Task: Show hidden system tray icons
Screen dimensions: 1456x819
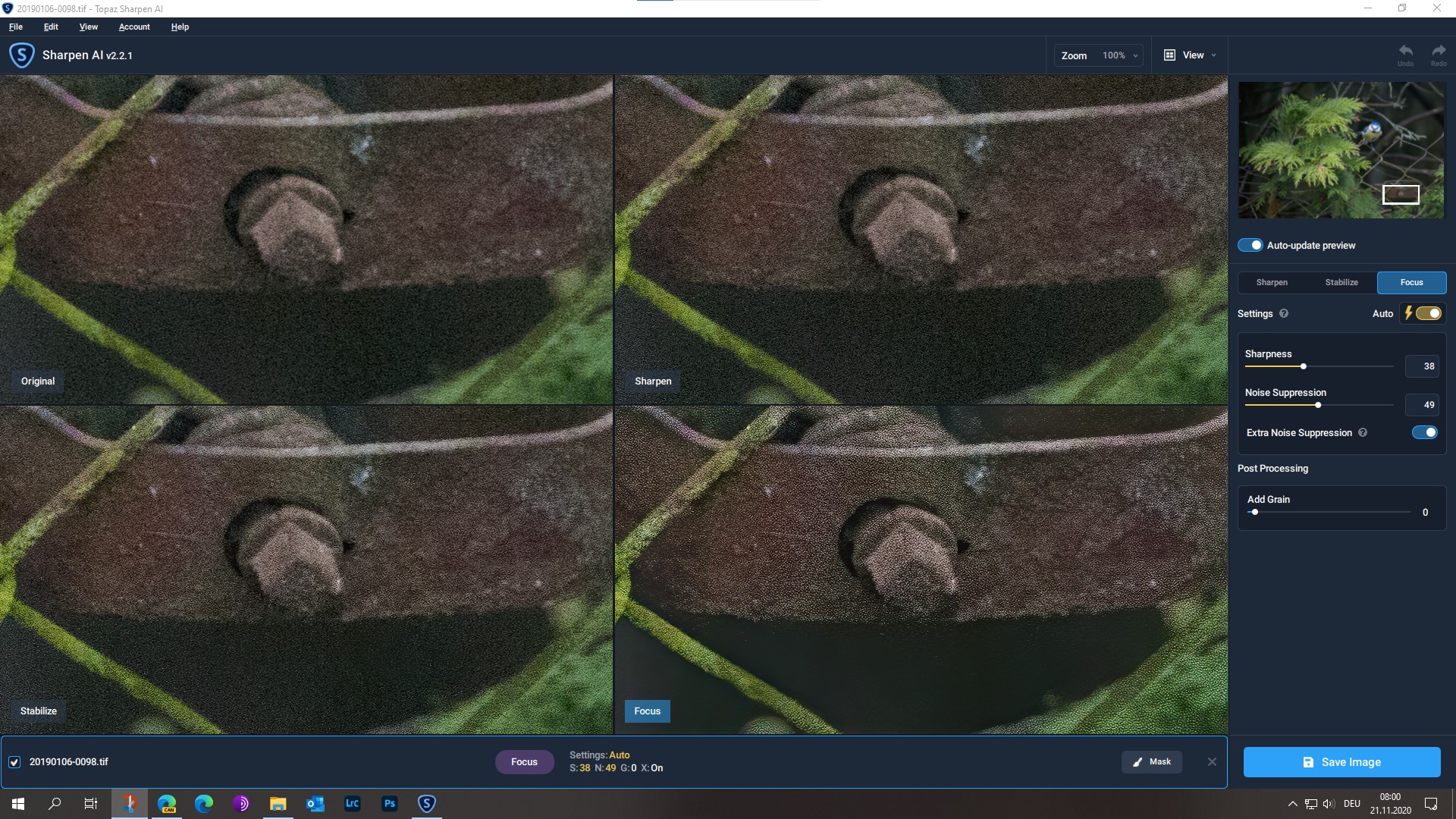Action: click(1292, 804)
